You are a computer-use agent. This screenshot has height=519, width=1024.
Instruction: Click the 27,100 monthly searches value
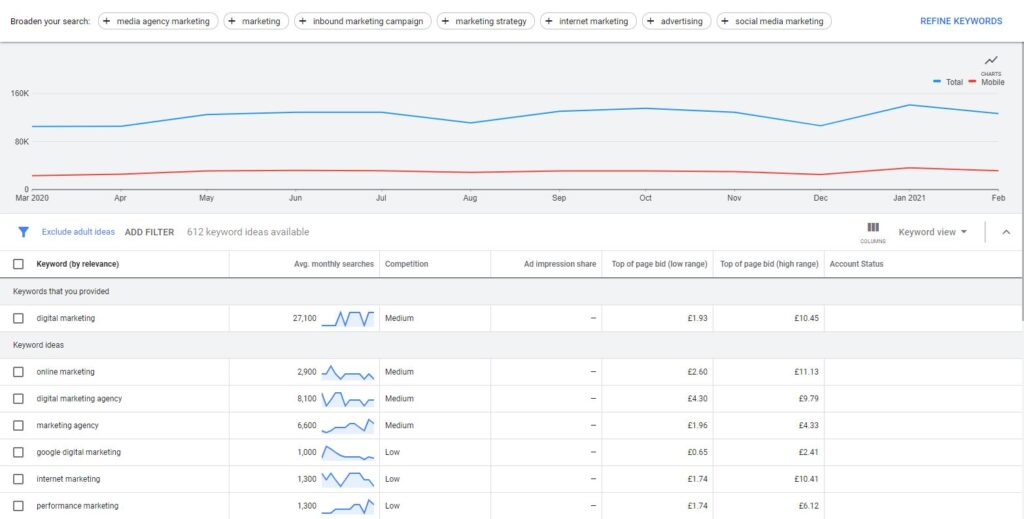304,318
